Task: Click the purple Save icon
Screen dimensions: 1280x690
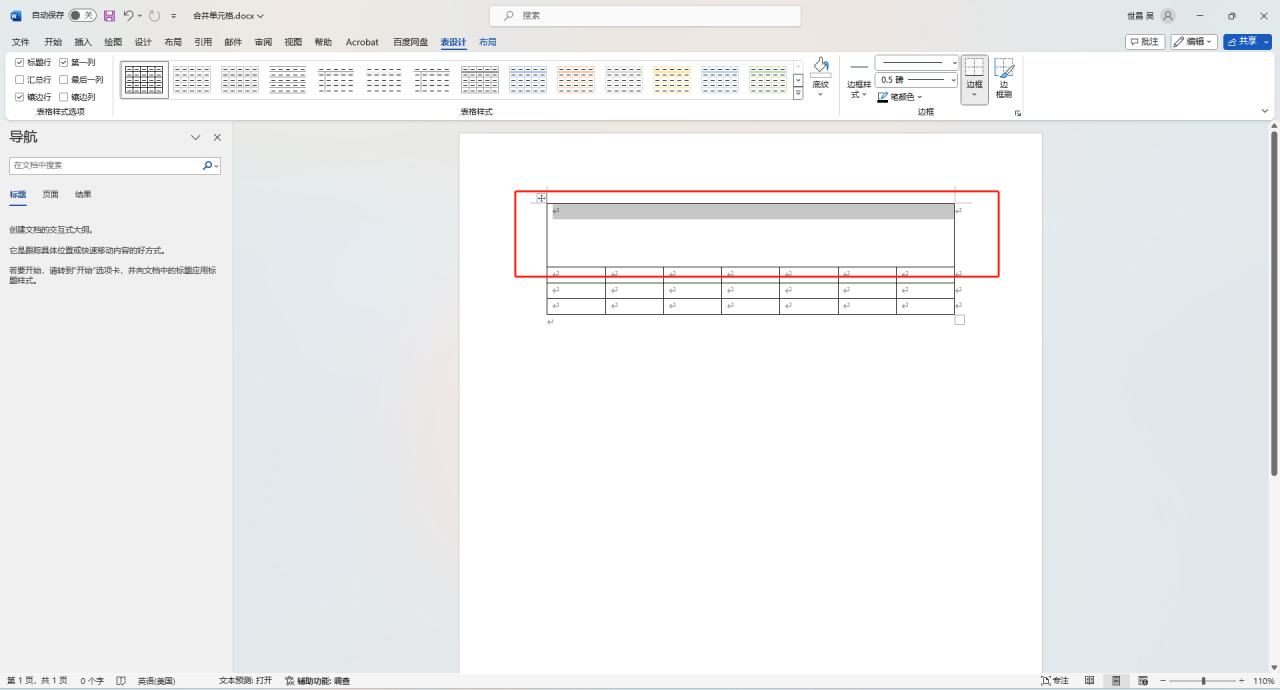Action: coord(110,16)
